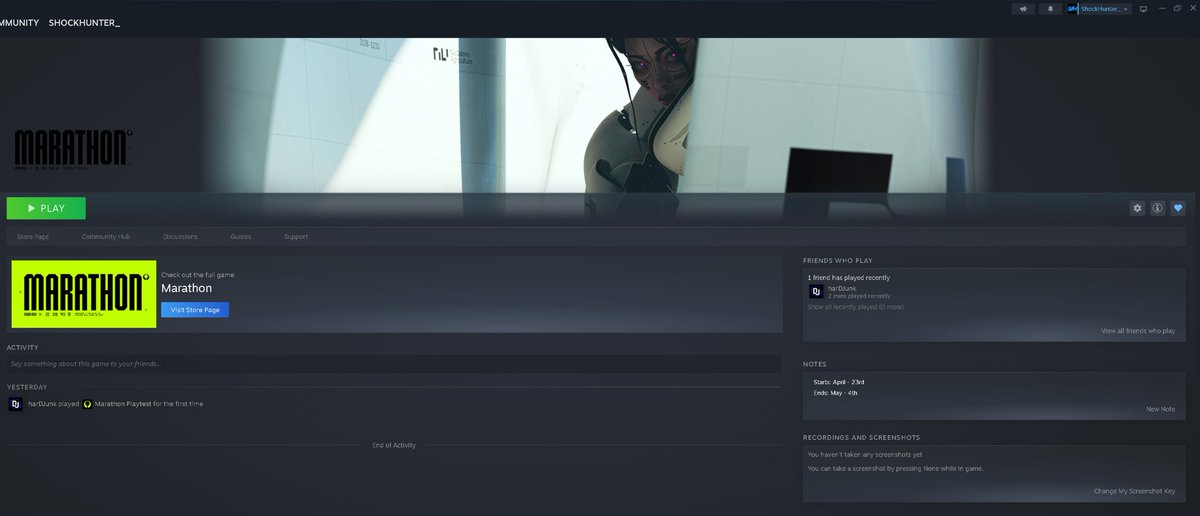Open the Guides tab

[241, 237]
